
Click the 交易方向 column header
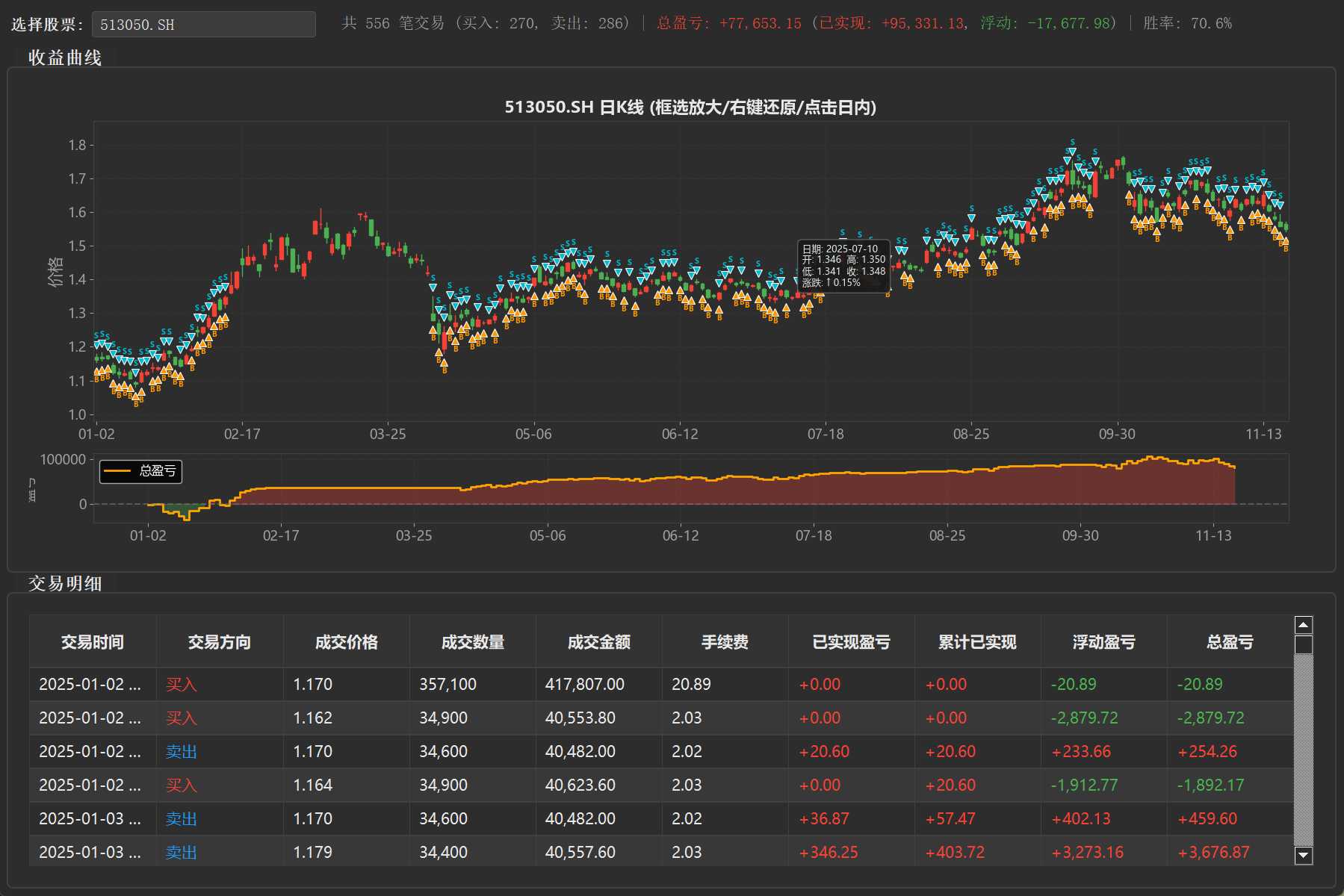(219, 642)
